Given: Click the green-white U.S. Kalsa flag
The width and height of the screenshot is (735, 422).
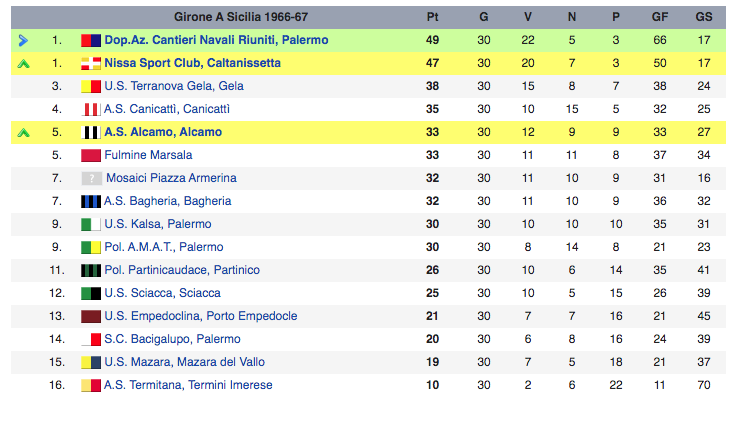Looking at the screenshot, I should tap(91, 224).
